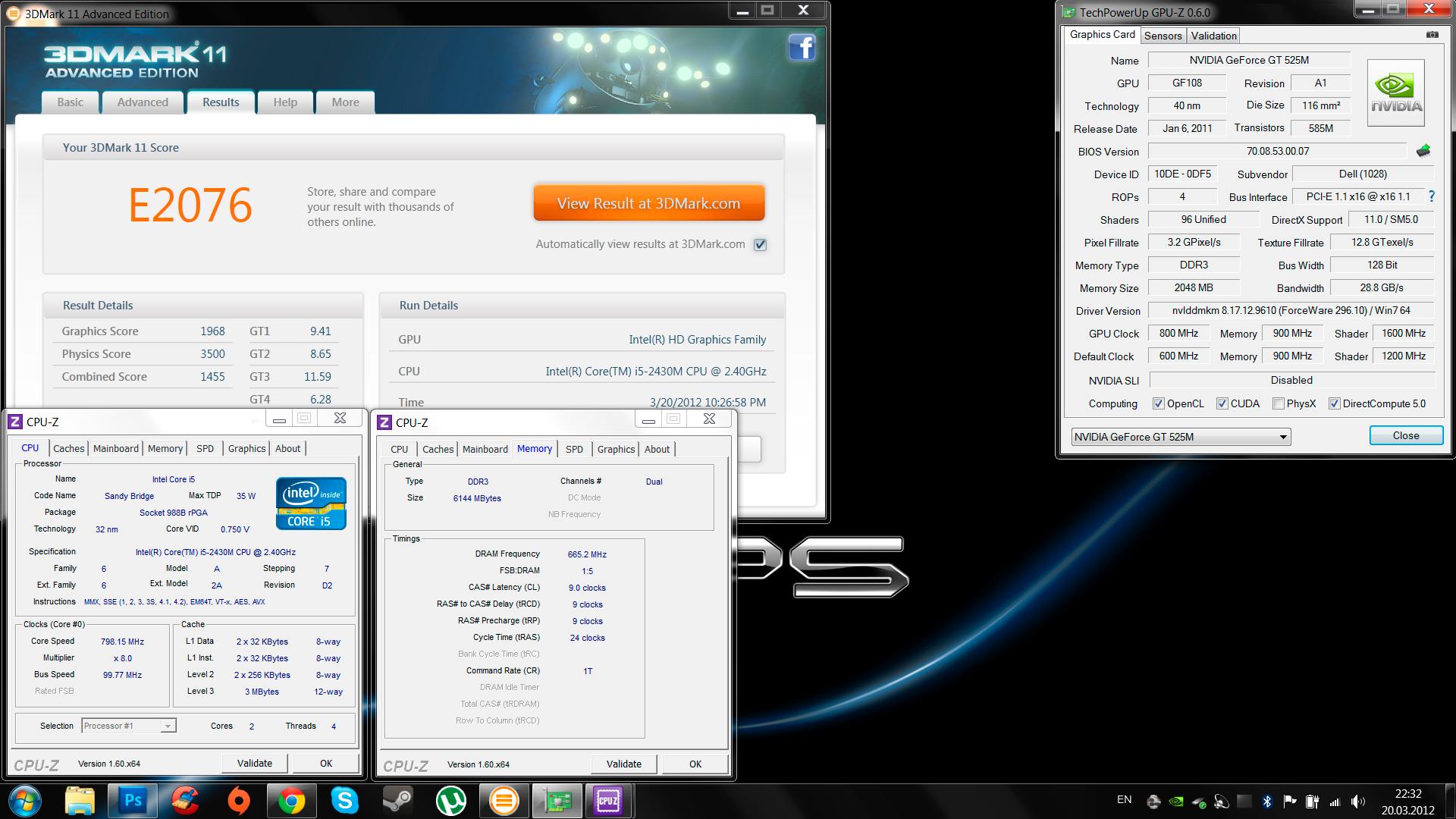Toggle the DirectCompute 5.0 checkbox
1456x819 pixels.
tap(1335, 403)
